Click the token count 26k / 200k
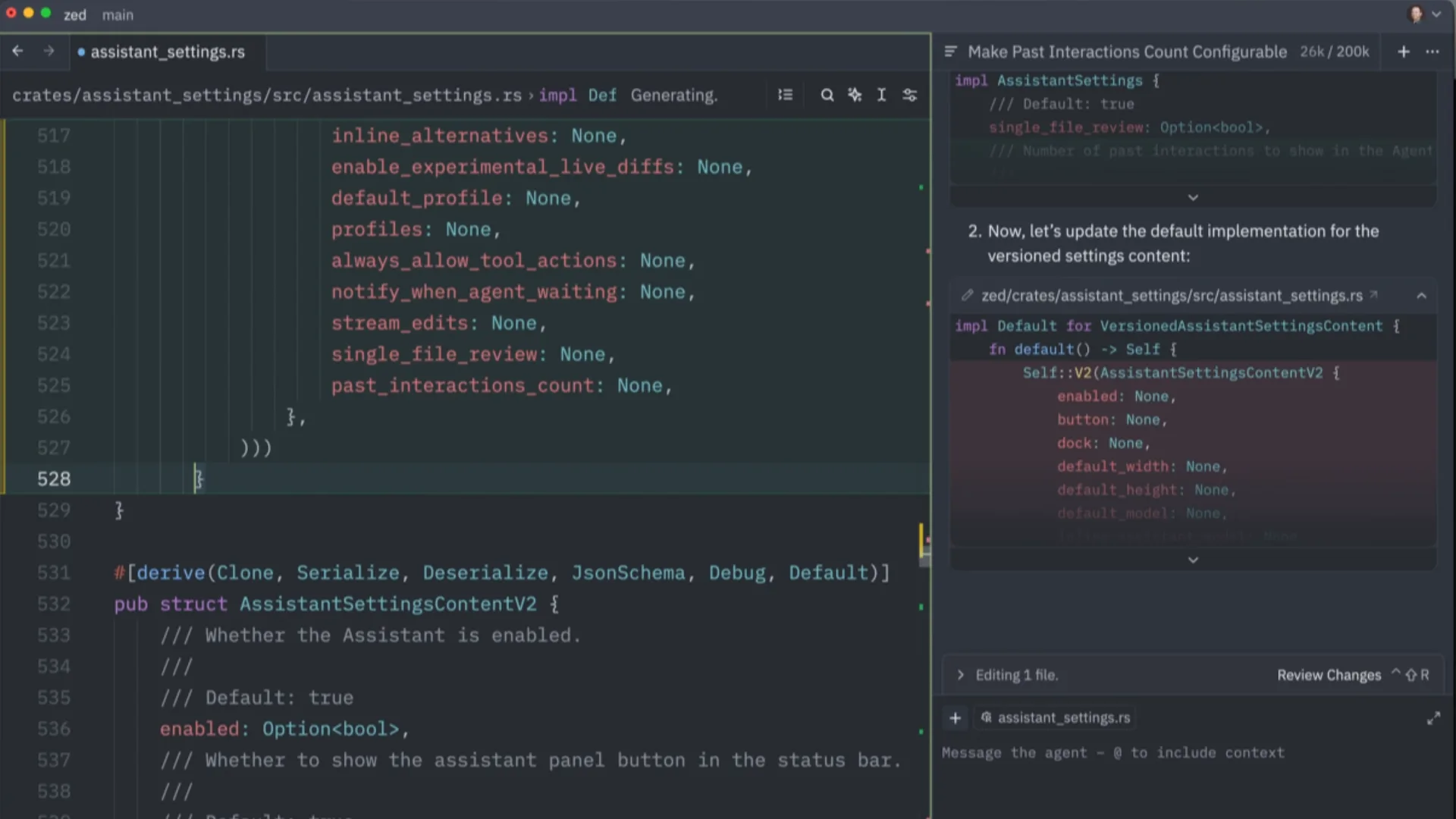 coord(1334,52)
